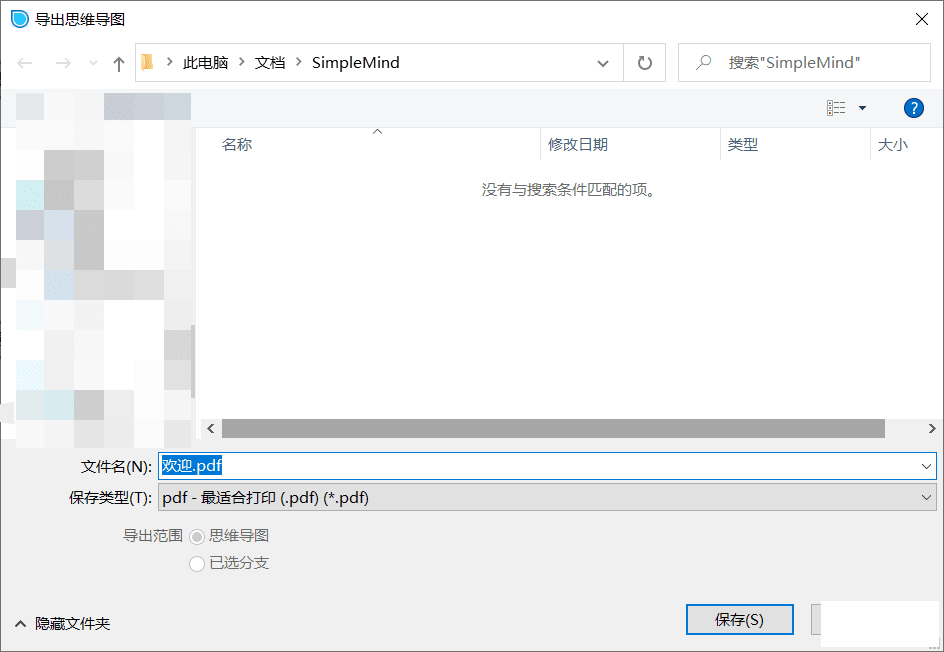Viewport: 944px width, 652px height.
Task: Click 文档 in the breadcrumb path
Action: [270, 63]
